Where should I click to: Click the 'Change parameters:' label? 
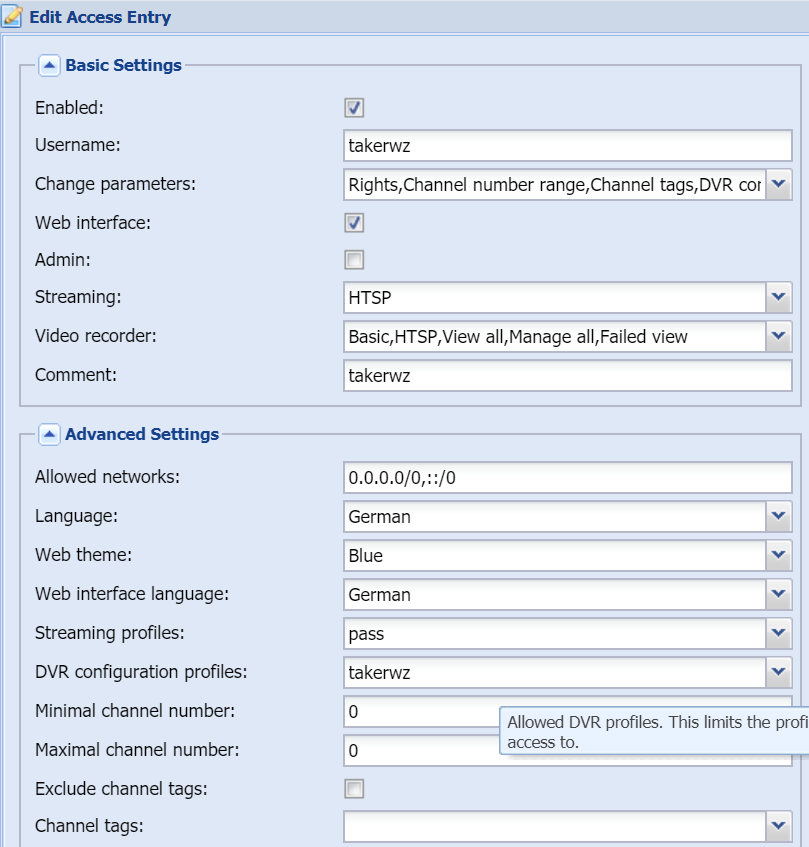pyautogui.click(x=116, y=184)
